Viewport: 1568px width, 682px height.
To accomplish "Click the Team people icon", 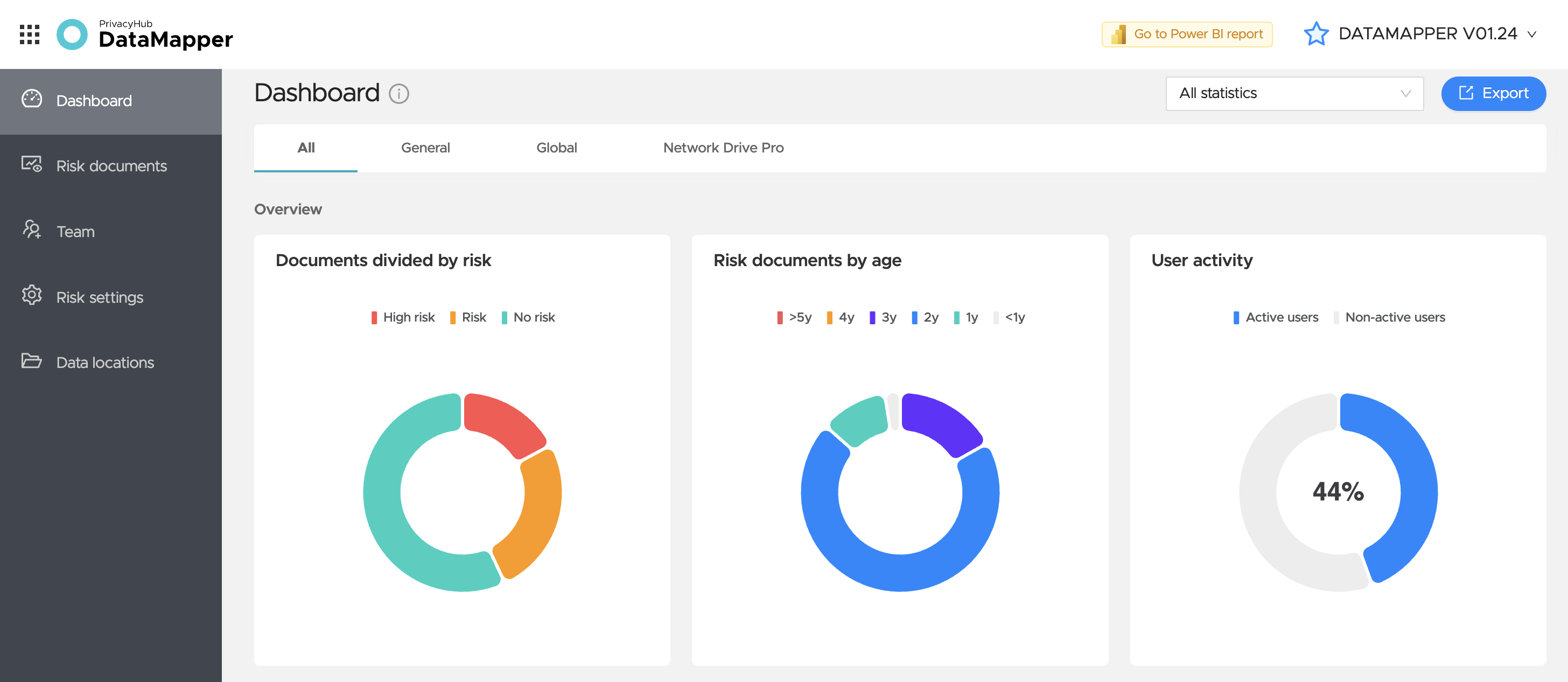I will click(32, 229).
